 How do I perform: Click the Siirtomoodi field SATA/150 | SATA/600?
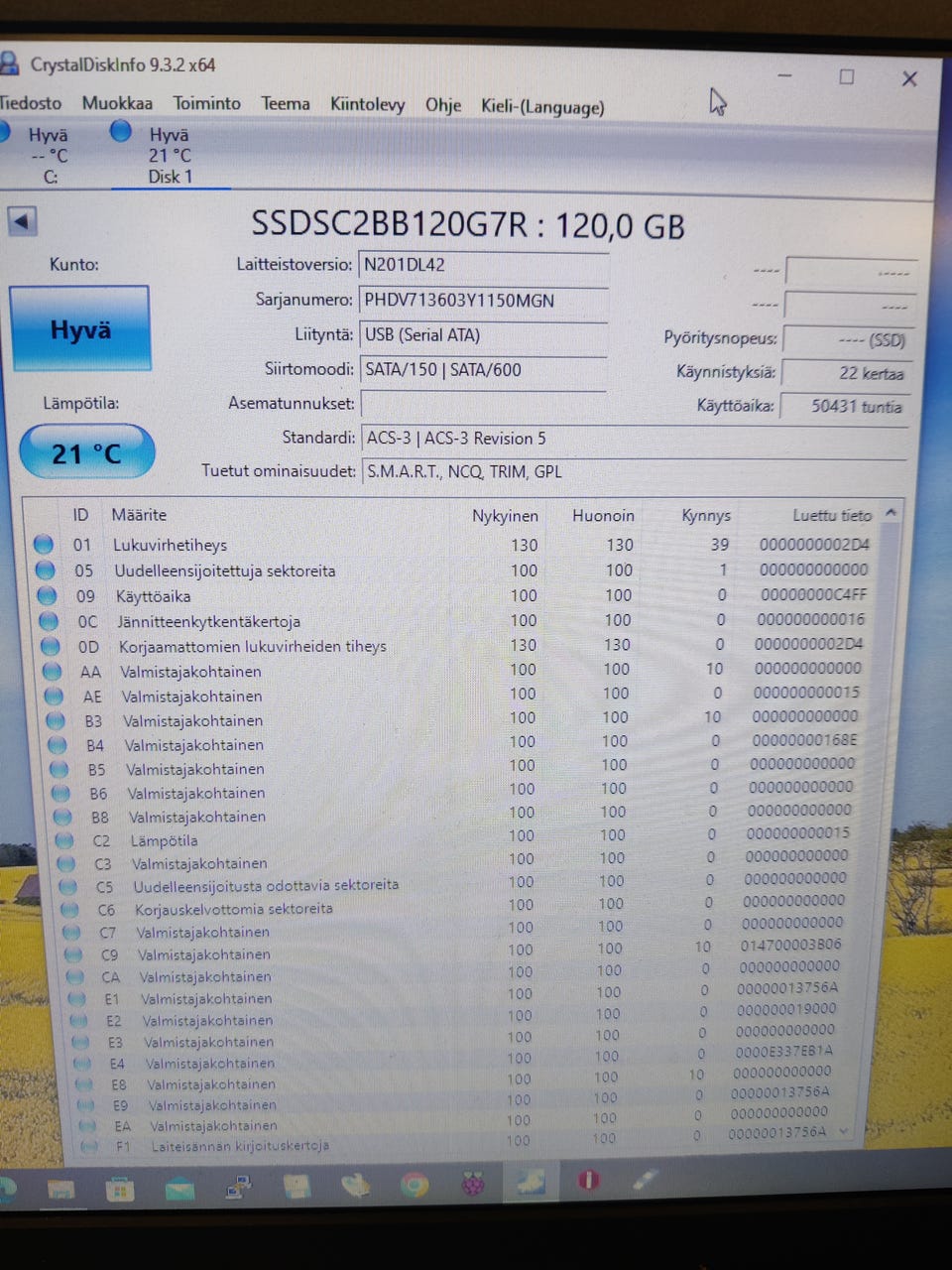pos(483,370)
